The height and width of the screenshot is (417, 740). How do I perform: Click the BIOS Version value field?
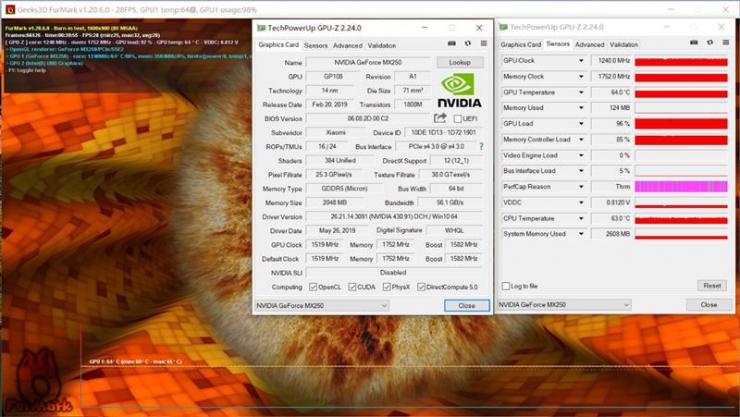[x=368, y=118]
